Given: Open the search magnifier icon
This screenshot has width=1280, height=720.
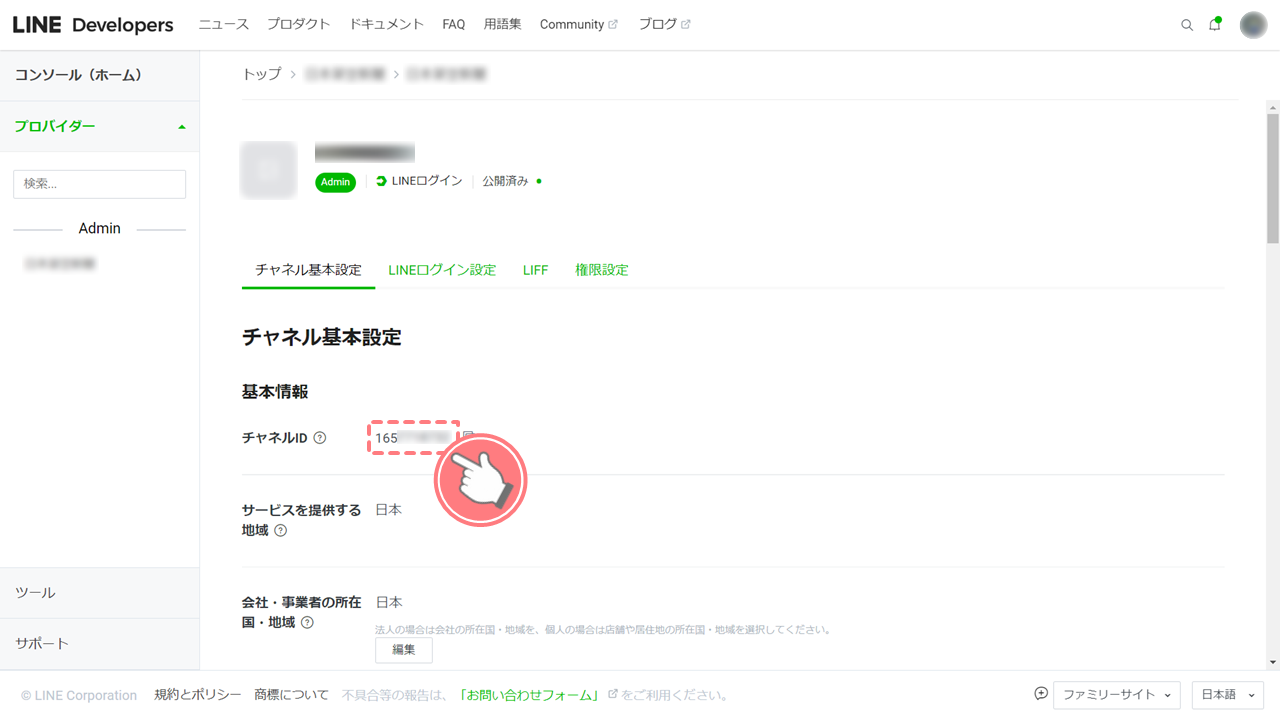Looking at the screenshot, I should [x=1187, y=25].
